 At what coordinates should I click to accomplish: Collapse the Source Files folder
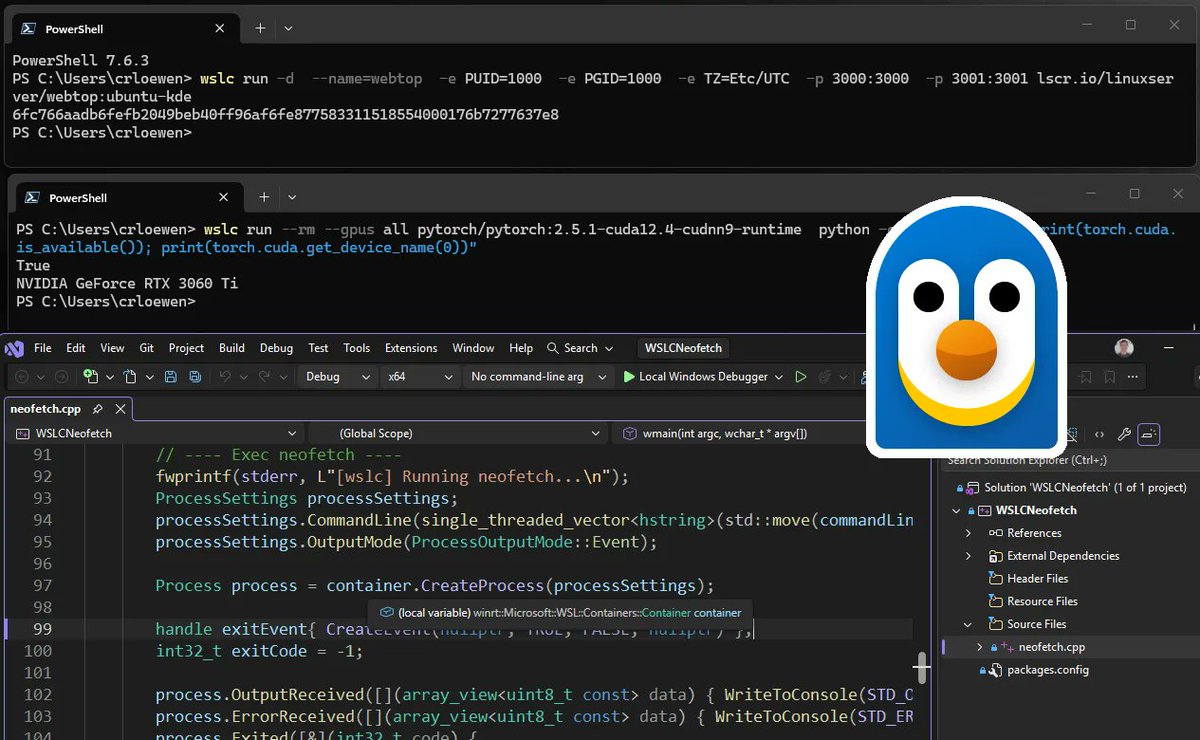click(968, 625)
